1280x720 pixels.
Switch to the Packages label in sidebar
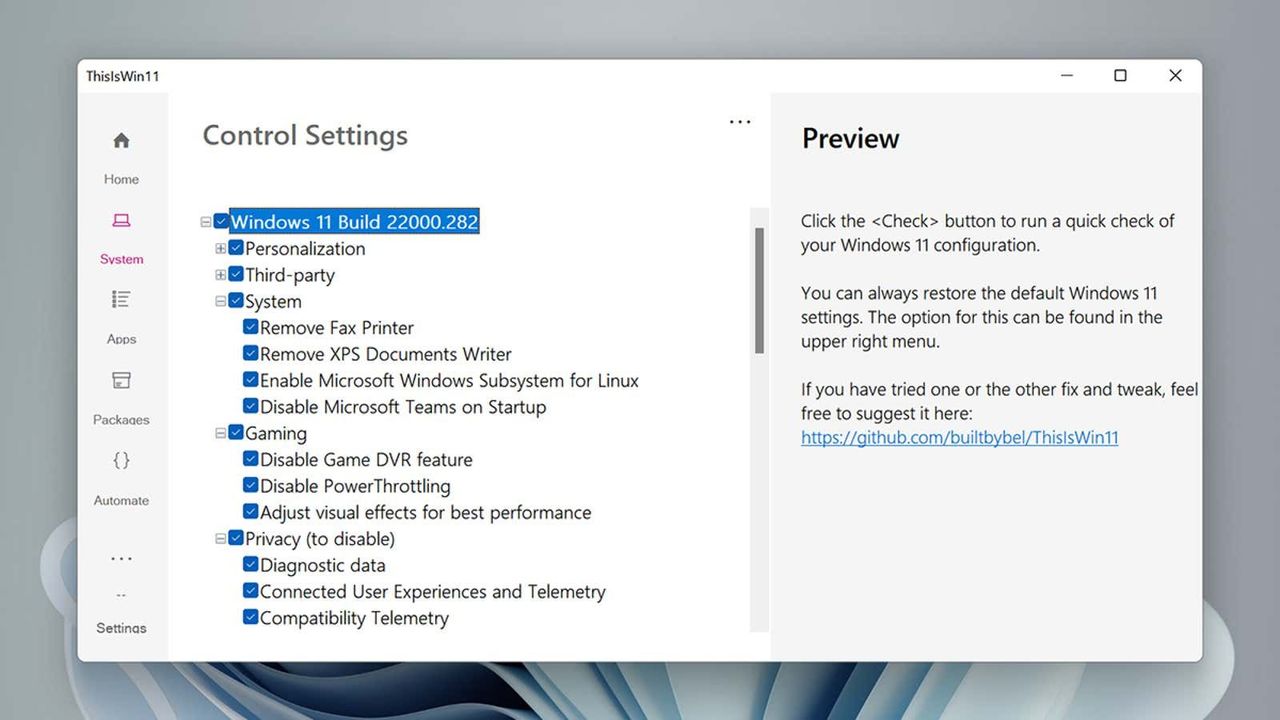click(121, 420)
